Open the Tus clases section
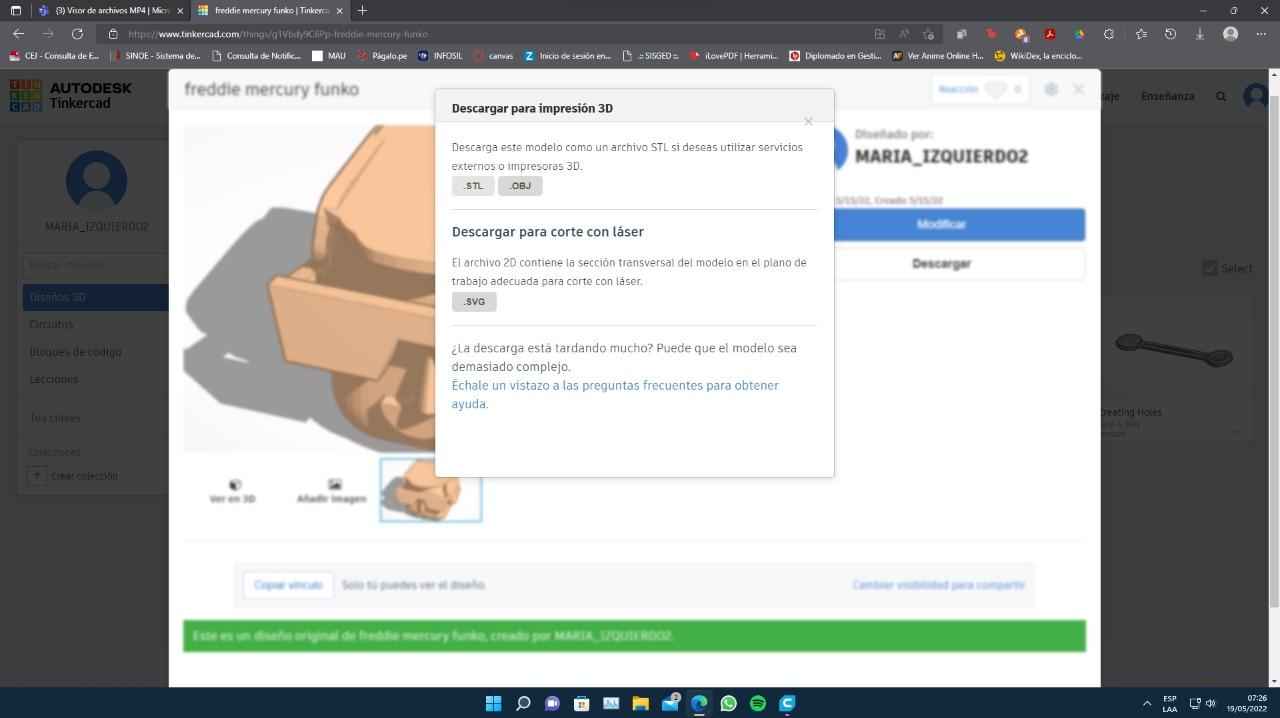Viewport: 1280px width, 718px height. [55, 418]
